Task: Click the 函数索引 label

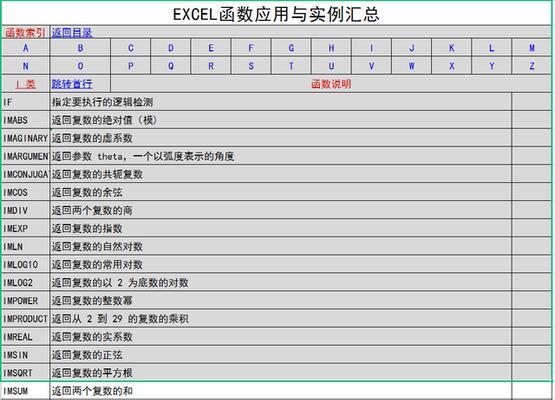Action: pyautogui.click(x=25, y=33)
